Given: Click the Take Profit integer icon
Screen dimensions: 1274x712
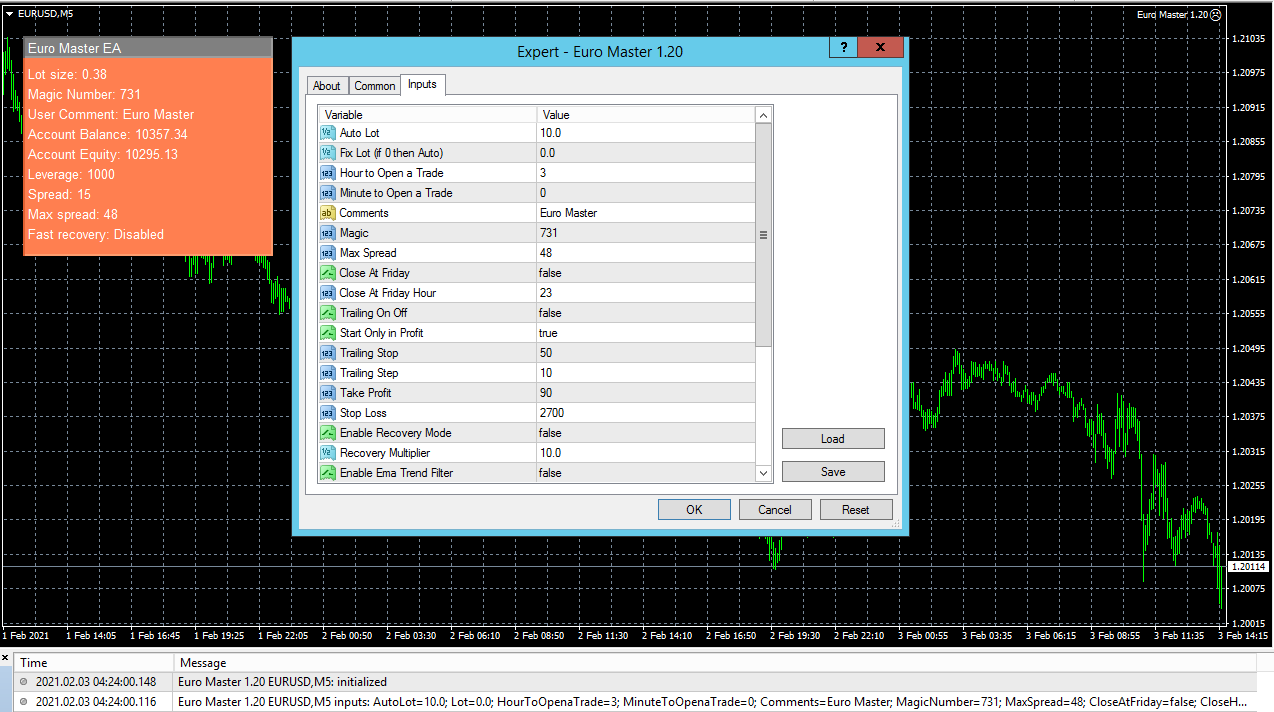Looking at the screenshot, I should click(327, 393).
